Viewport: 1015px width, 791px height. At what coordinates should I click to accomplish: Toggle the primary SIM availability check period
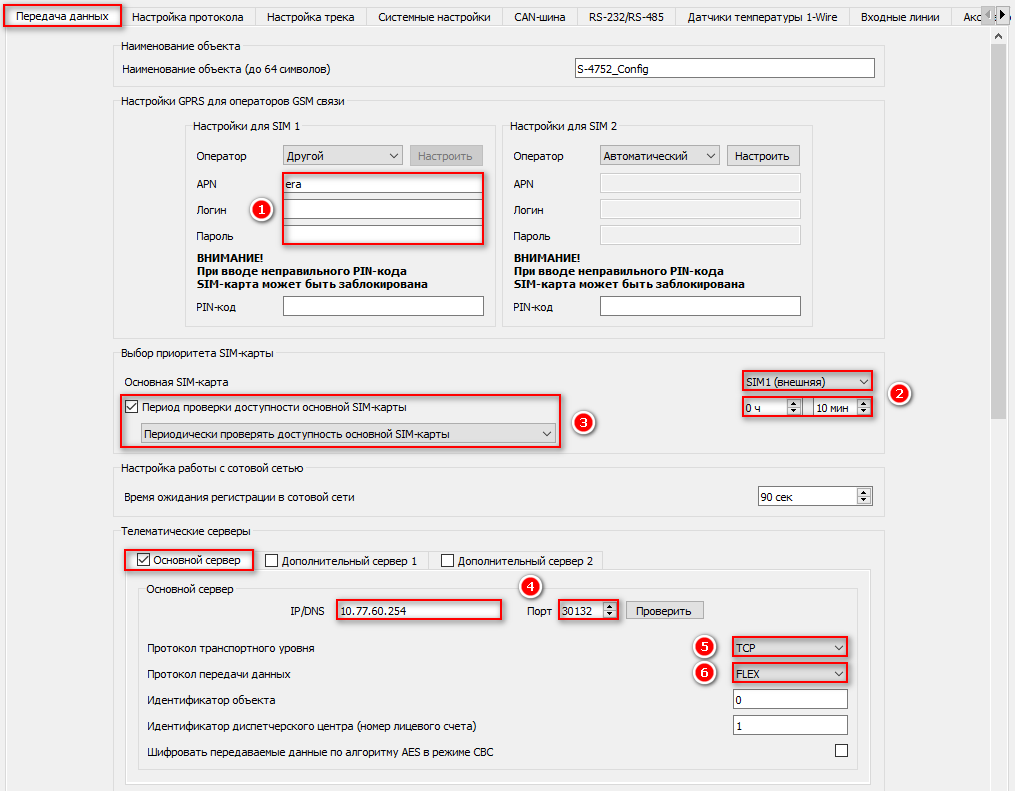(x=132, y=407)
